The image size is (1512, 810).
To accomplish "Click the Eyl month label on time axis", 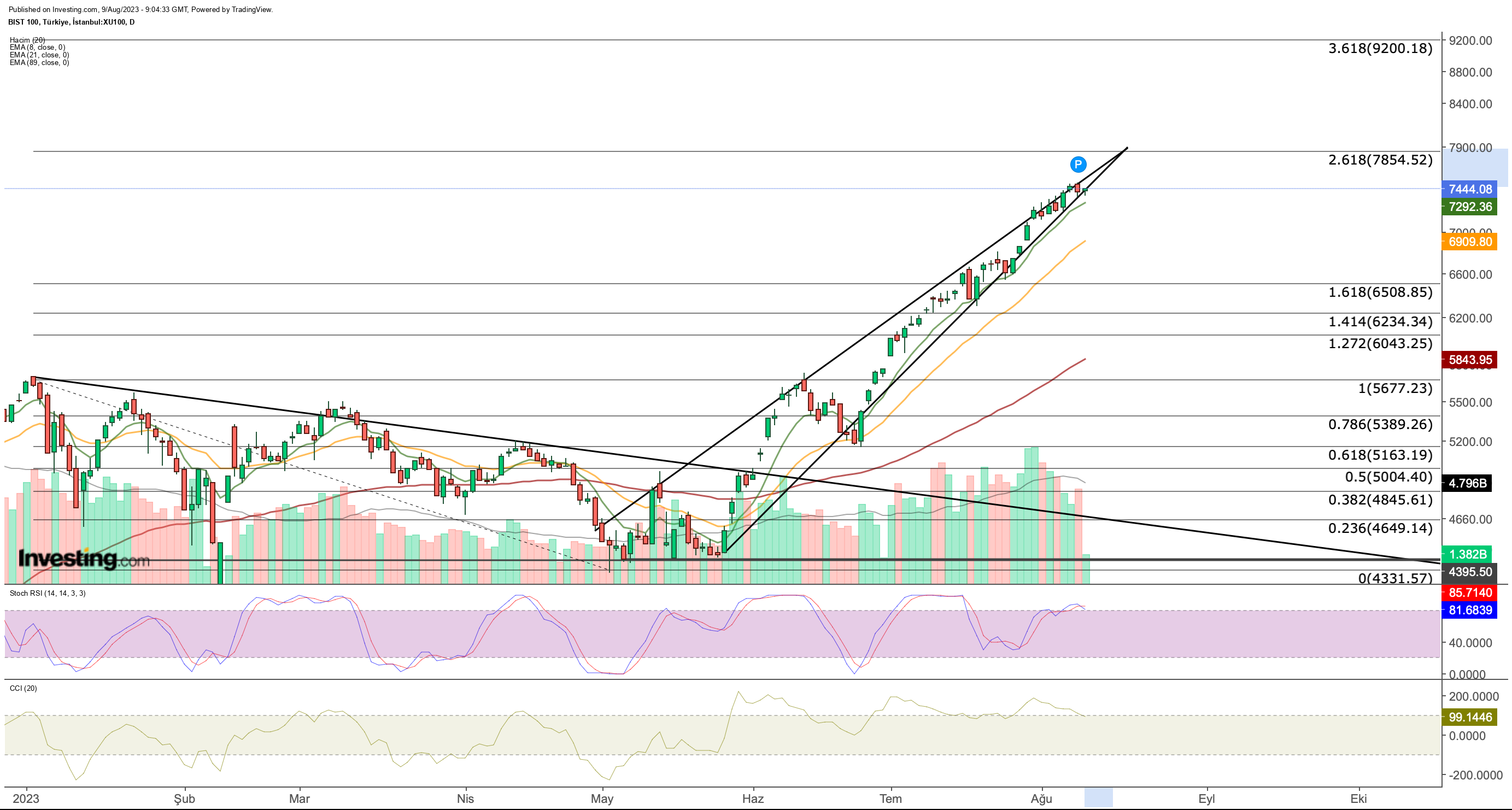I will 1207,799.
